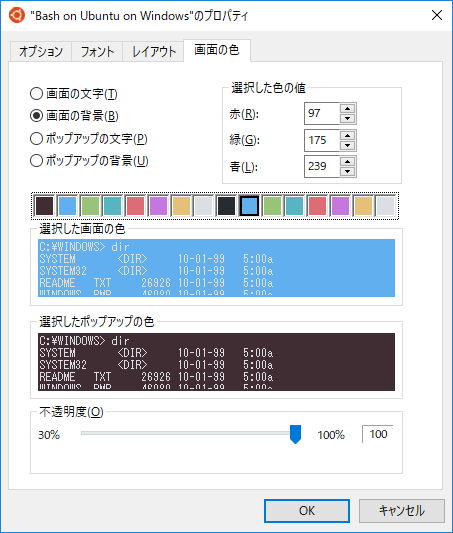The height and width of the screenshot is (533, 453).
Task: Select the second red swatch in the palette
Action: tap(317, 206)
